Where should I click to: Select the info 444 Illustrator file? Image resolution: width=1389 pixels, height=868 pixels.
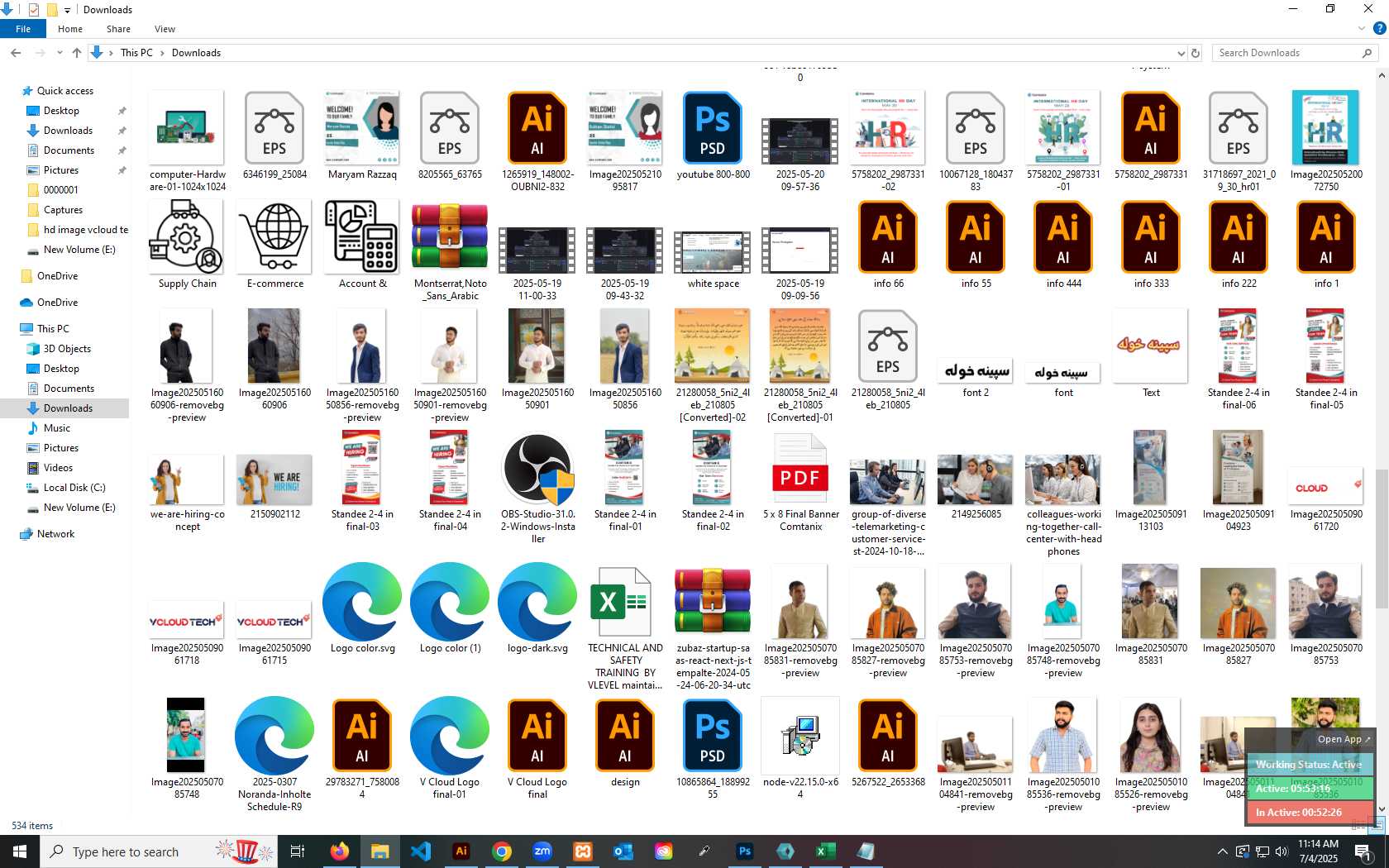pos(1063,245)
